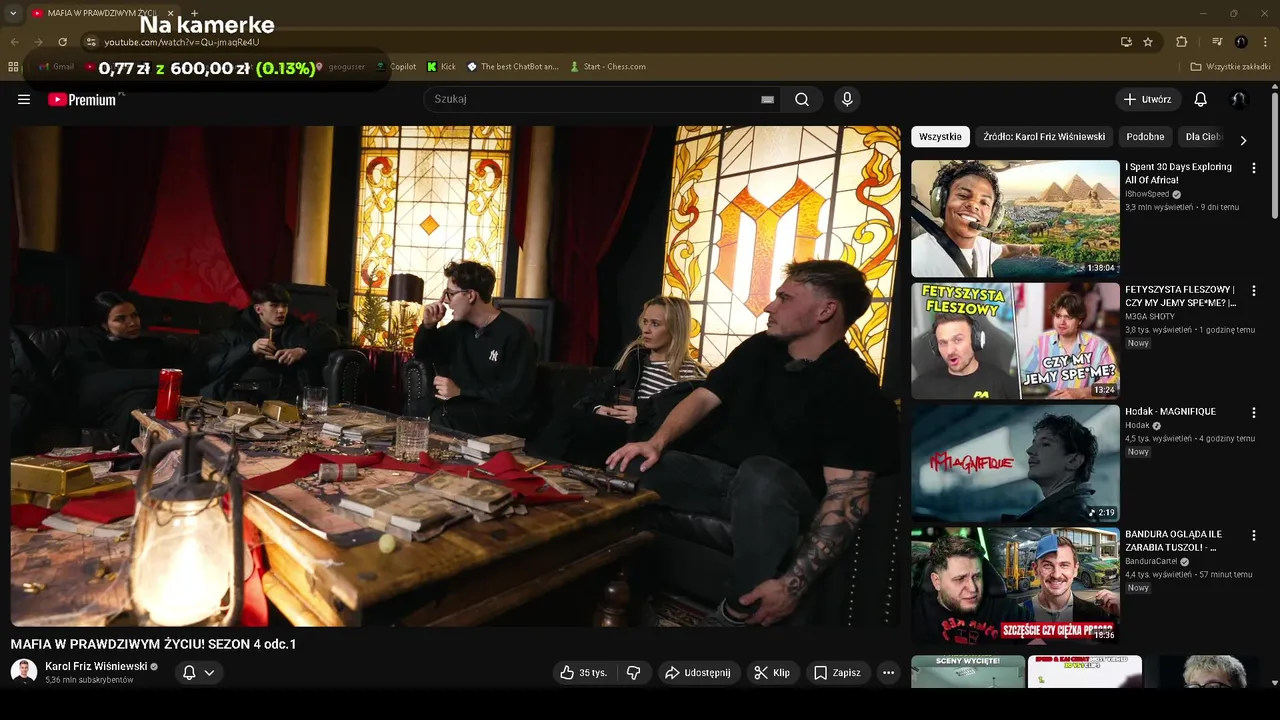
Task: Open media controls icon in browser toolbar
Action: click(x=1217, y=42)
